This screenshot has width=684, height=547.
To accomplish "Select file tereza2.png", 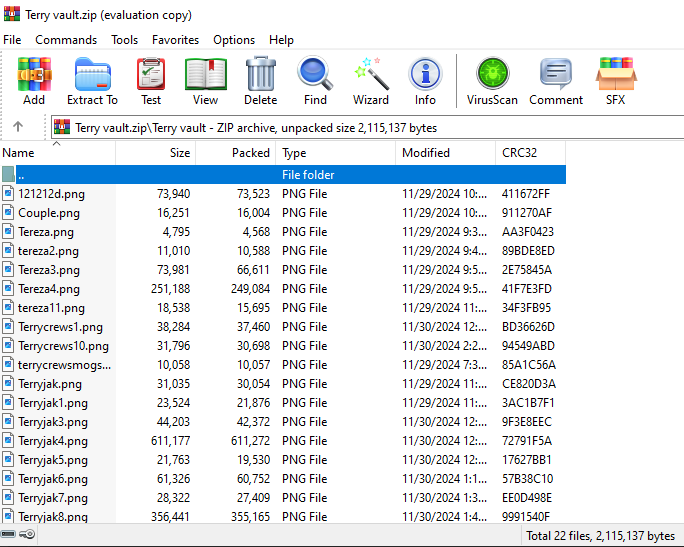I will (x=48, y=251).
